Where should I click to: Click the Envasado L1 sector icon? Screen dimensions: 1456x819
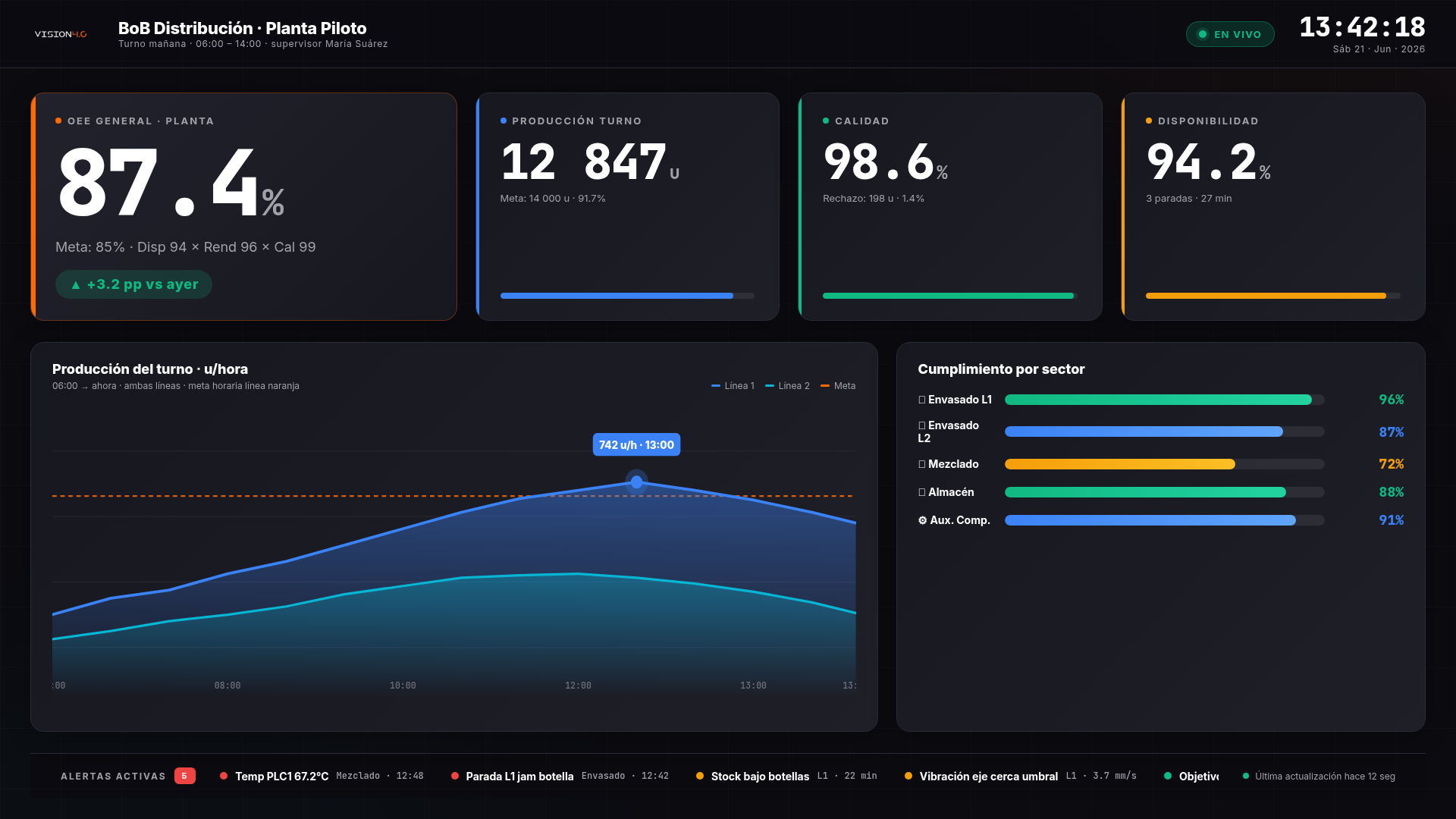click(922, 400)
